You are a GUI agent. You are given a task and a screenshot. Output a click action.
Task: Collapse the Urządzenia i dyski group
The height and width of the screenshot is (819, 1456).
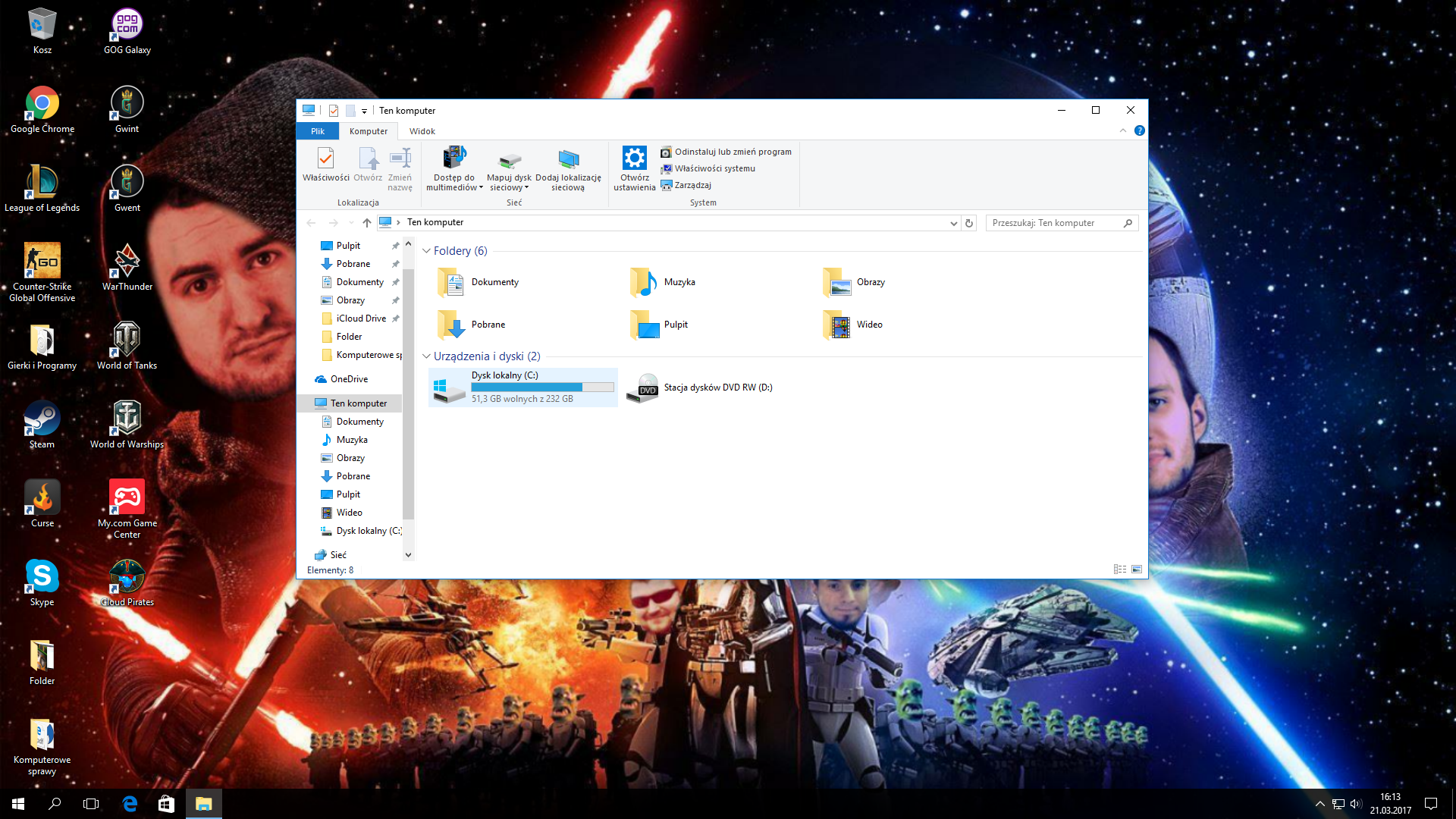point(426,356)
